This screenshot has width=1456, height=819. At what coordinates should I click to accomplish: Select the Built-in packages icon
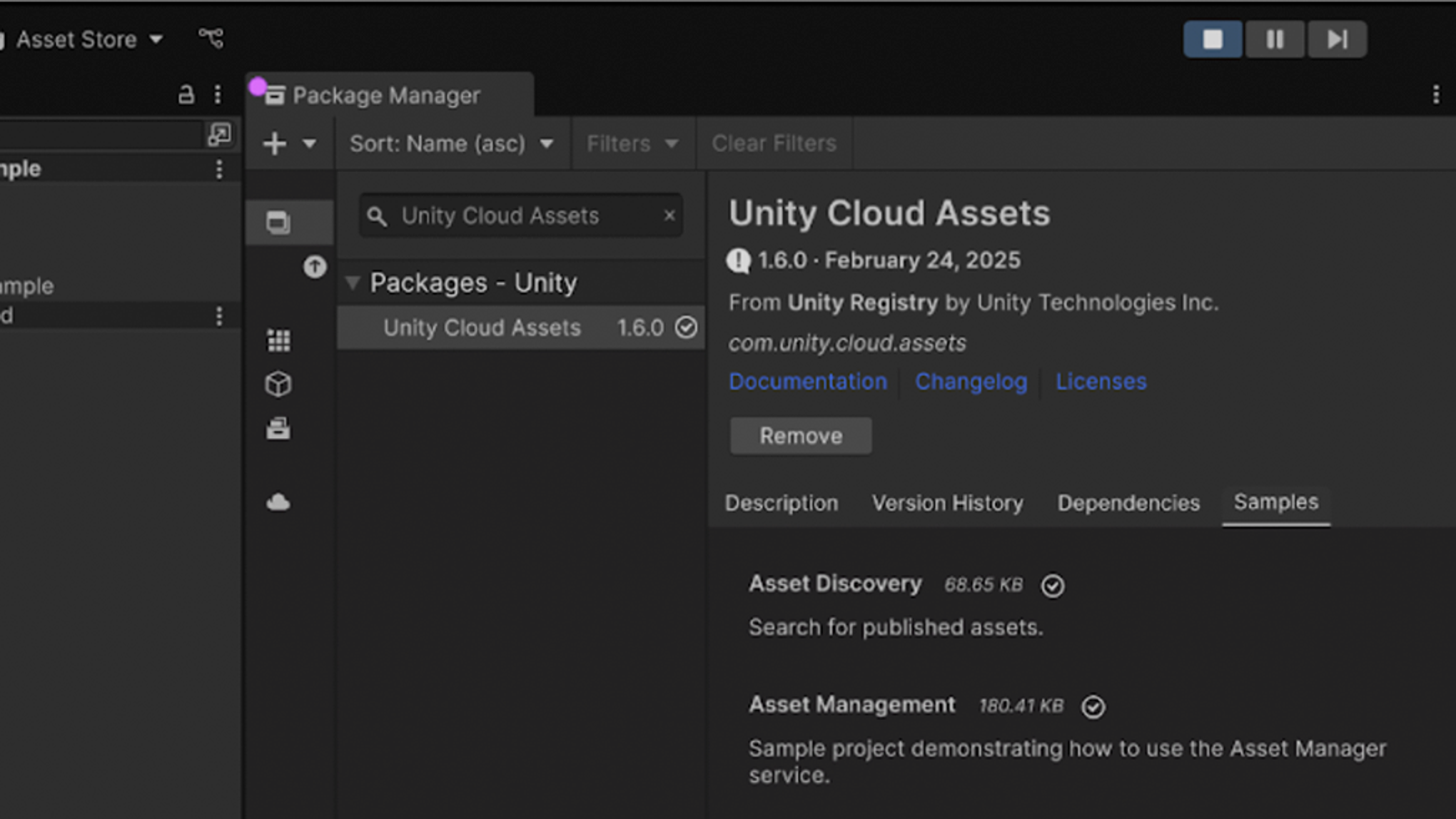point(278,429)
